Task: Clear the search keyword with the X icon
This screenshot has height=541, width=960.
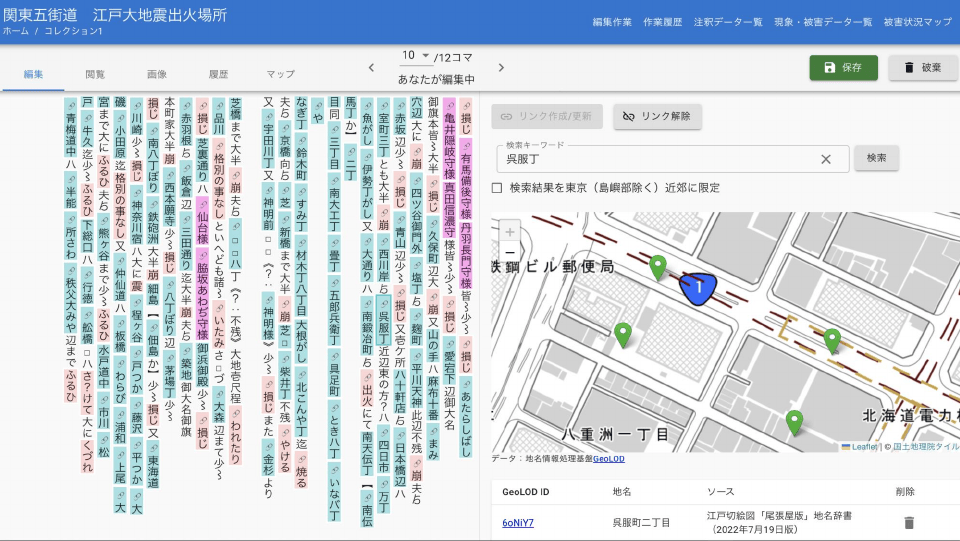Action: click(x=826, y=159)
